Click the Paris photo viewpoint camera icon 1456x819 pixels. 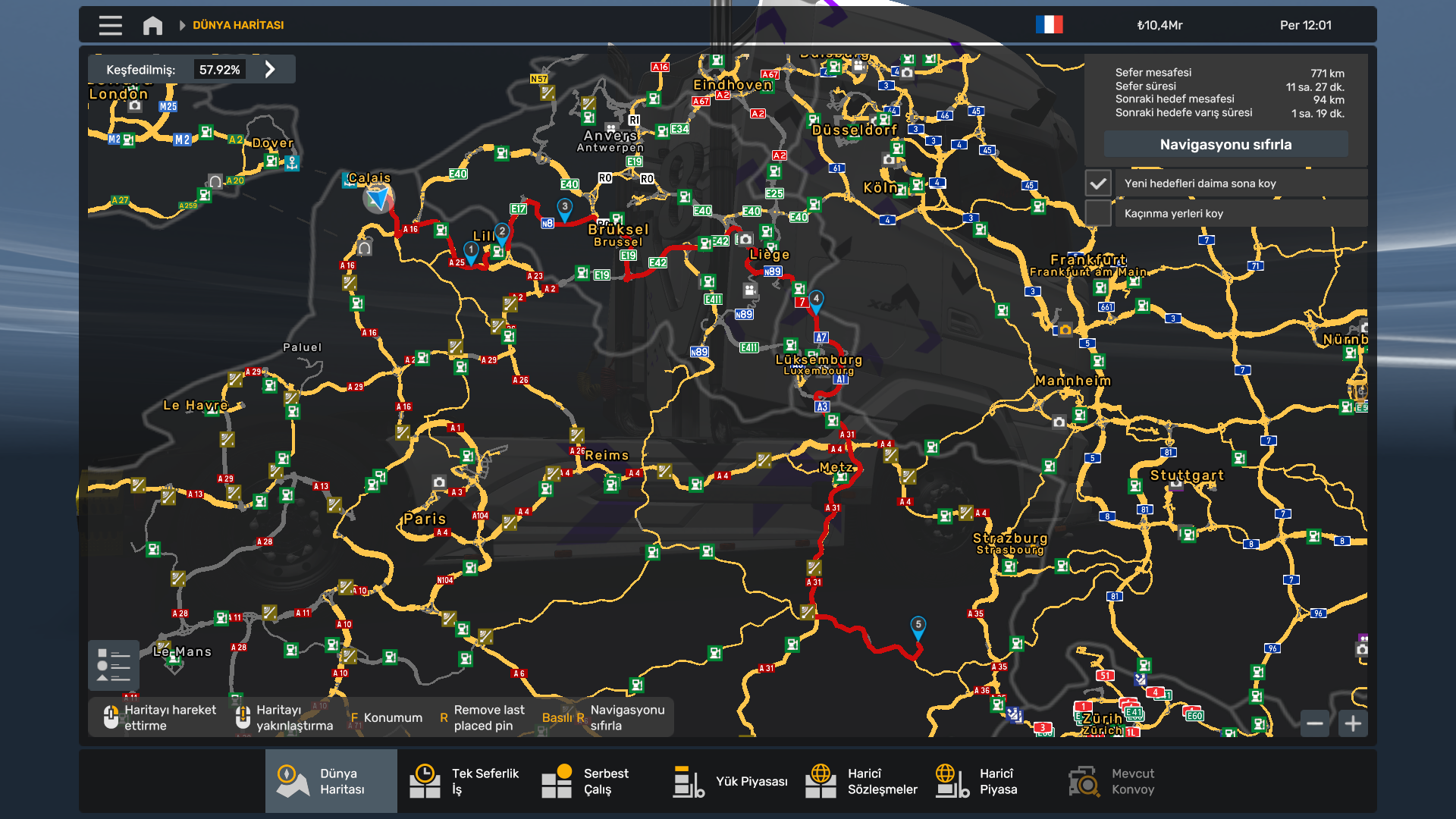coord(439,482)
